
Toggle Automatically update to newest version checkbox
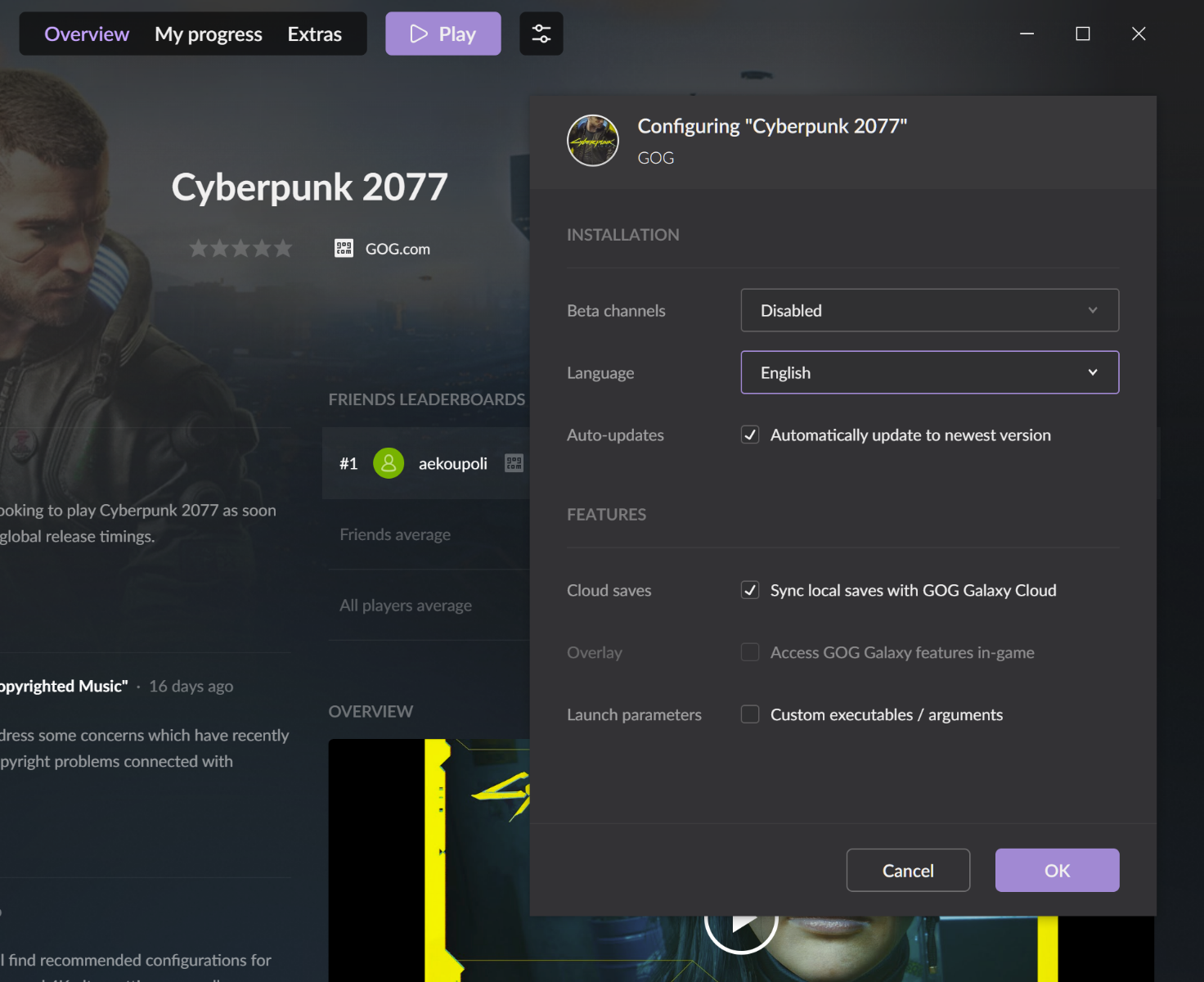(x=750, y=435)
